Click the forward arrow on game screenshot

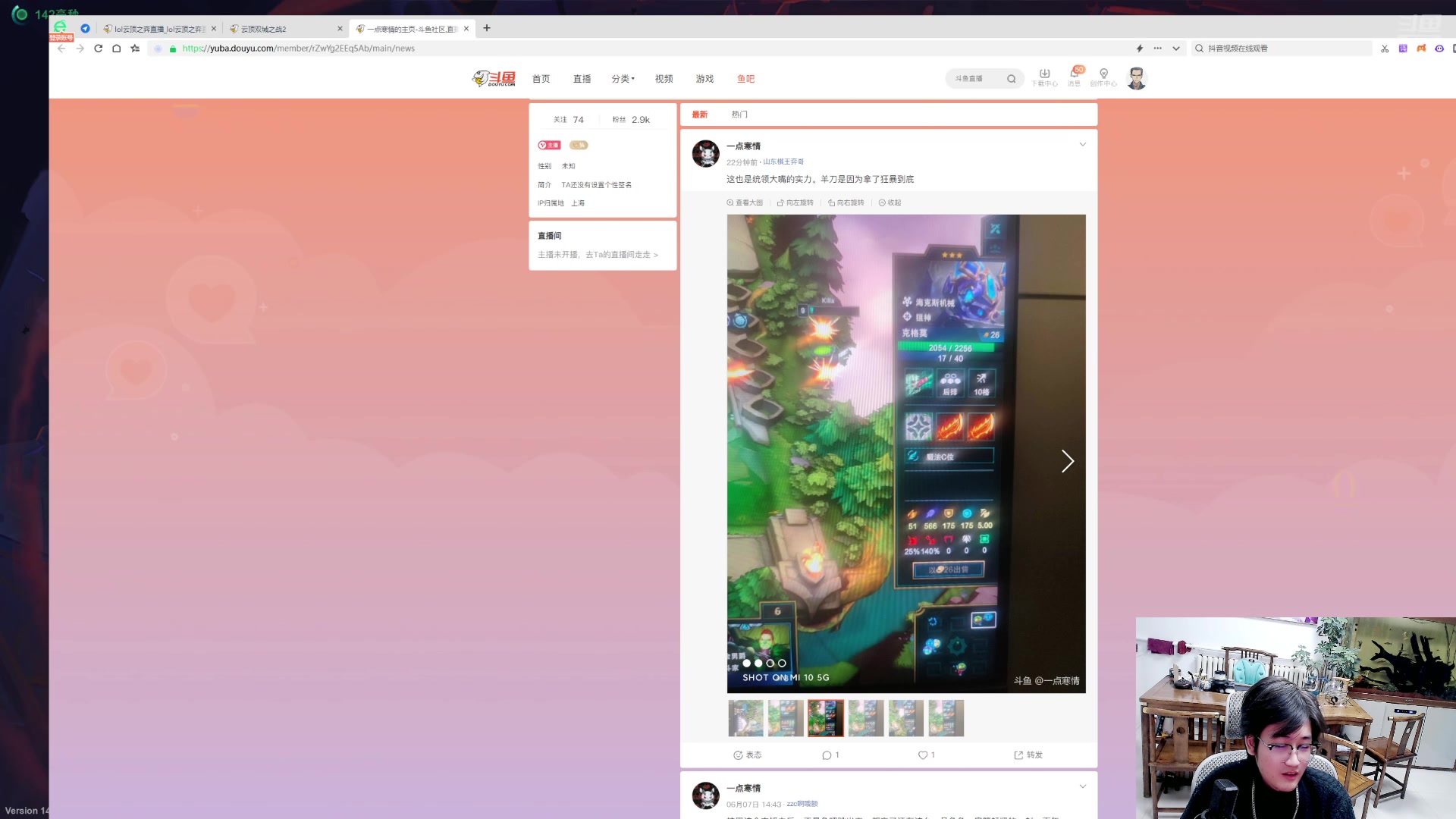click(1067, 461)
